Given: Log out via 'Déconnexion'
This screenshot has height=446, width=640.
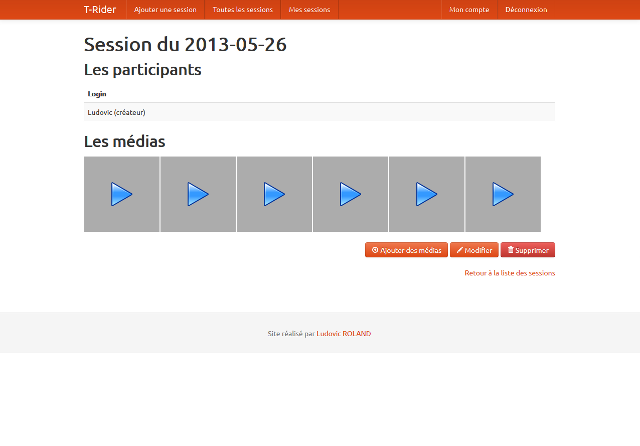Looking at the screenshot, I should point(526,9).
